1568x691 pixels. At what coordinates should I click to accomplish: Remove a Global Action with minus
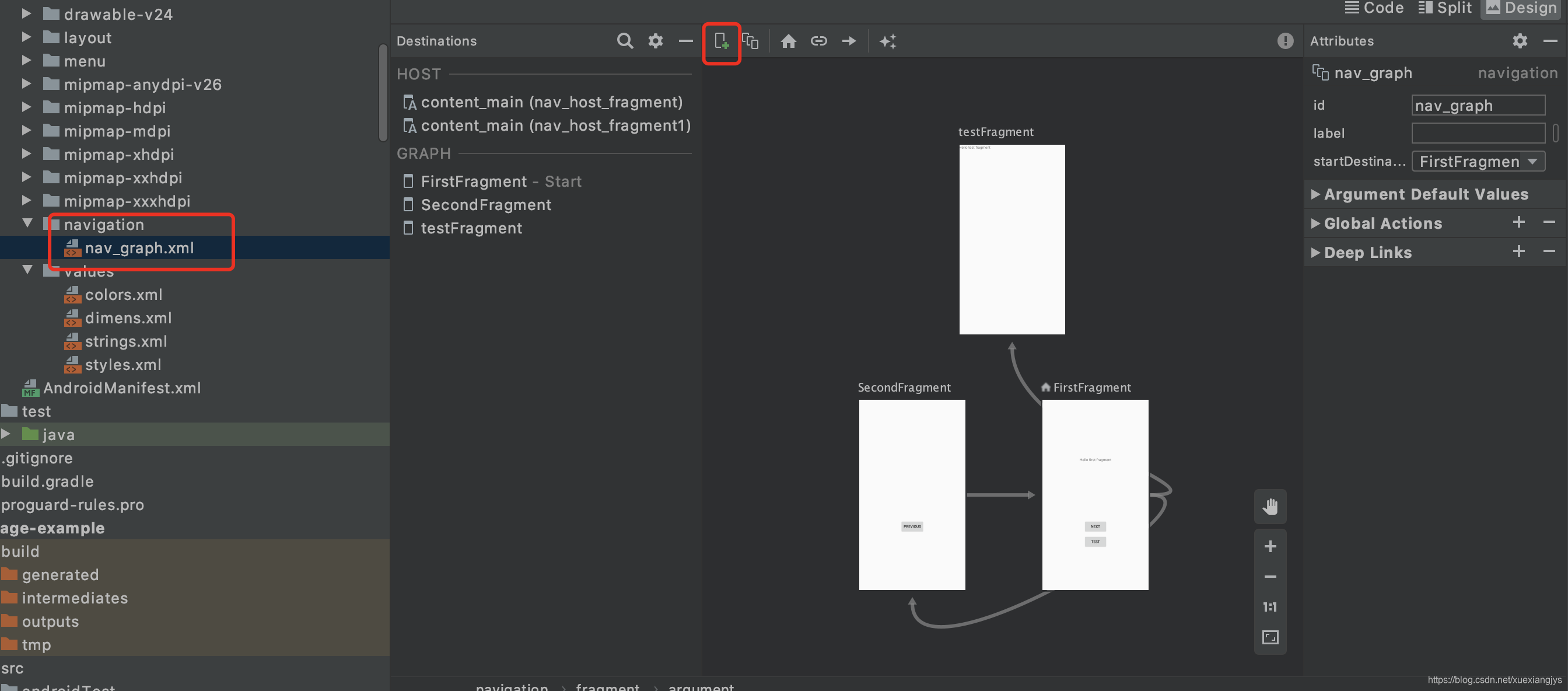pos(1549,222)
